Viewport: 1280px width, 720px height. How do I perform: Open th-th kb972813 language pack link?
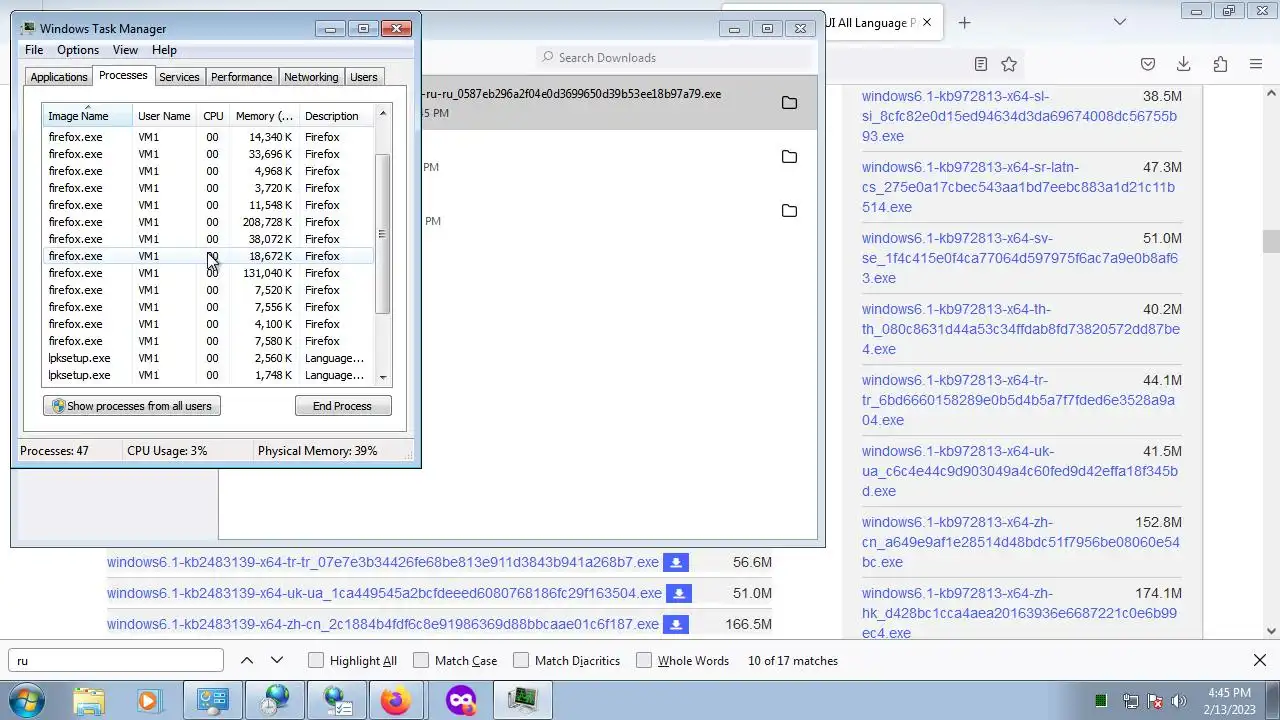pos(1021,329)
